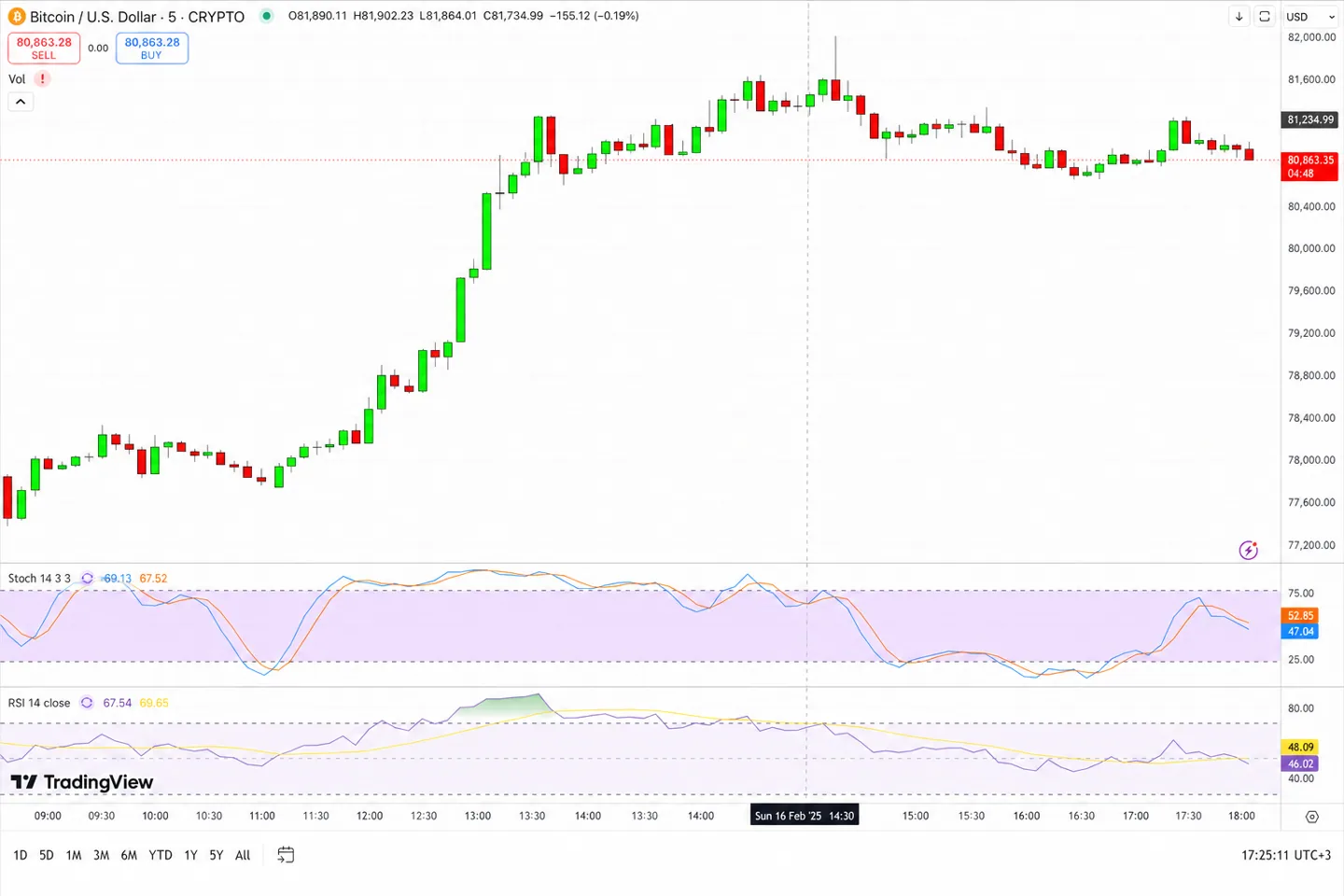The height and width of the screenshot is (896, 1344).
Task: Open the go-to-date calendar icon
Action: [x=286, y=855]
